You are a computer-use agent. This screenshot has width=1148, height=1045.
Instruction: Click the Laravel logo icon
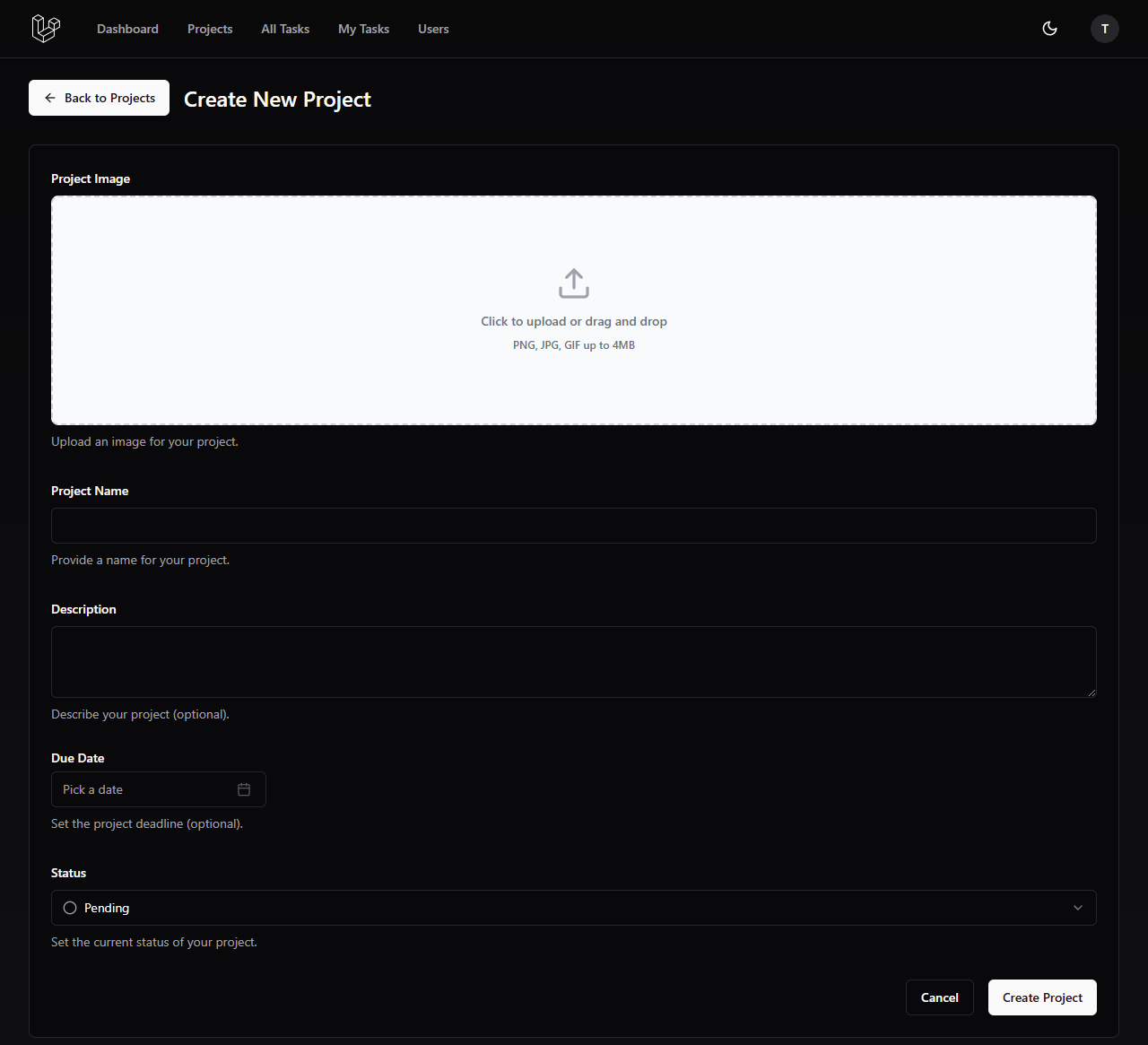[46, 29]
